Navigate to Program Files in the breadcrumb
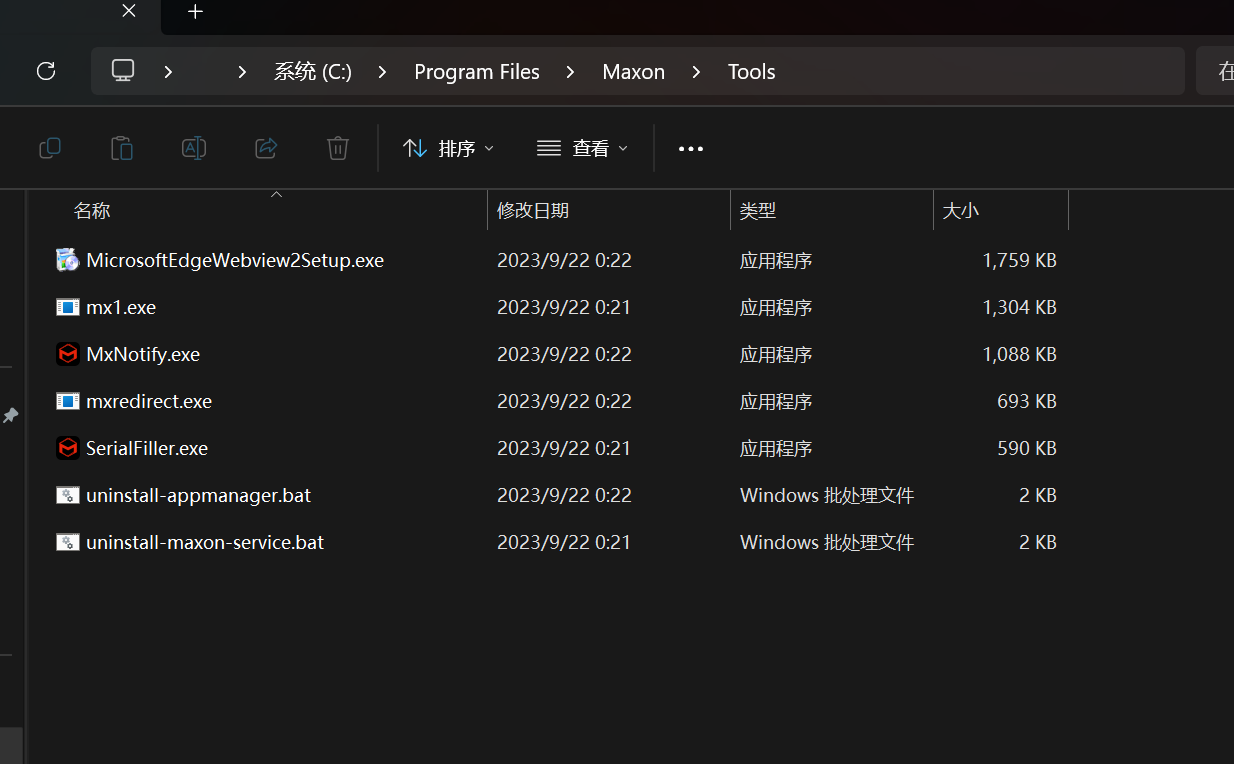Viewport: 1234px width, 764px height. coord(477,72)
